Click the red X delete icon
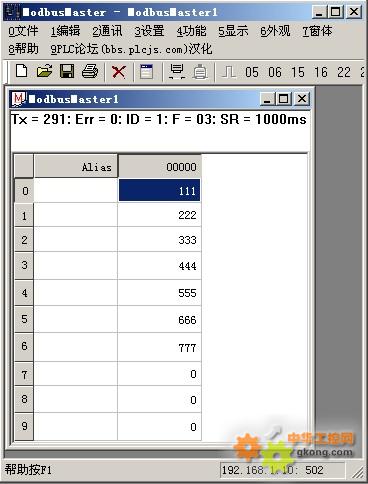Viewport: 368px width, 484px height. 119,72
